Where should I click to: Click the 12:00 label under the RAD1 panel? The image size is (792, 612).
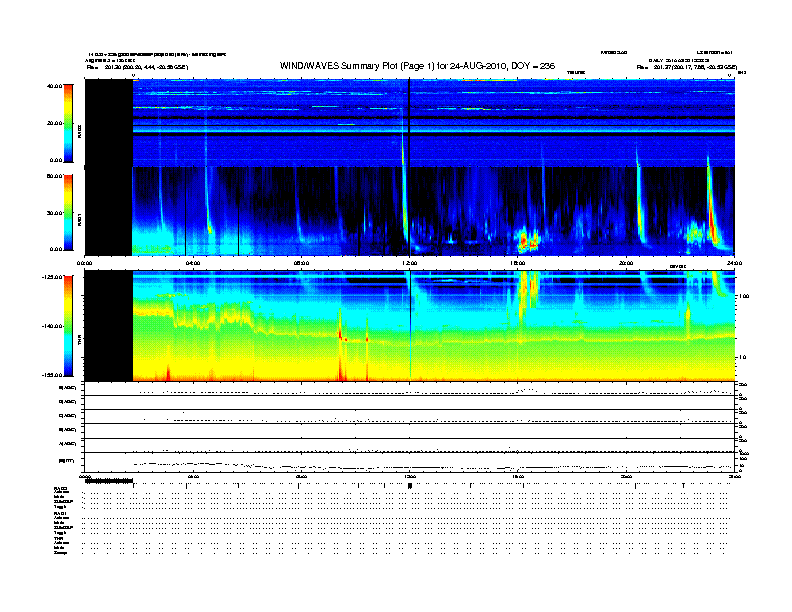click(409, 263)
